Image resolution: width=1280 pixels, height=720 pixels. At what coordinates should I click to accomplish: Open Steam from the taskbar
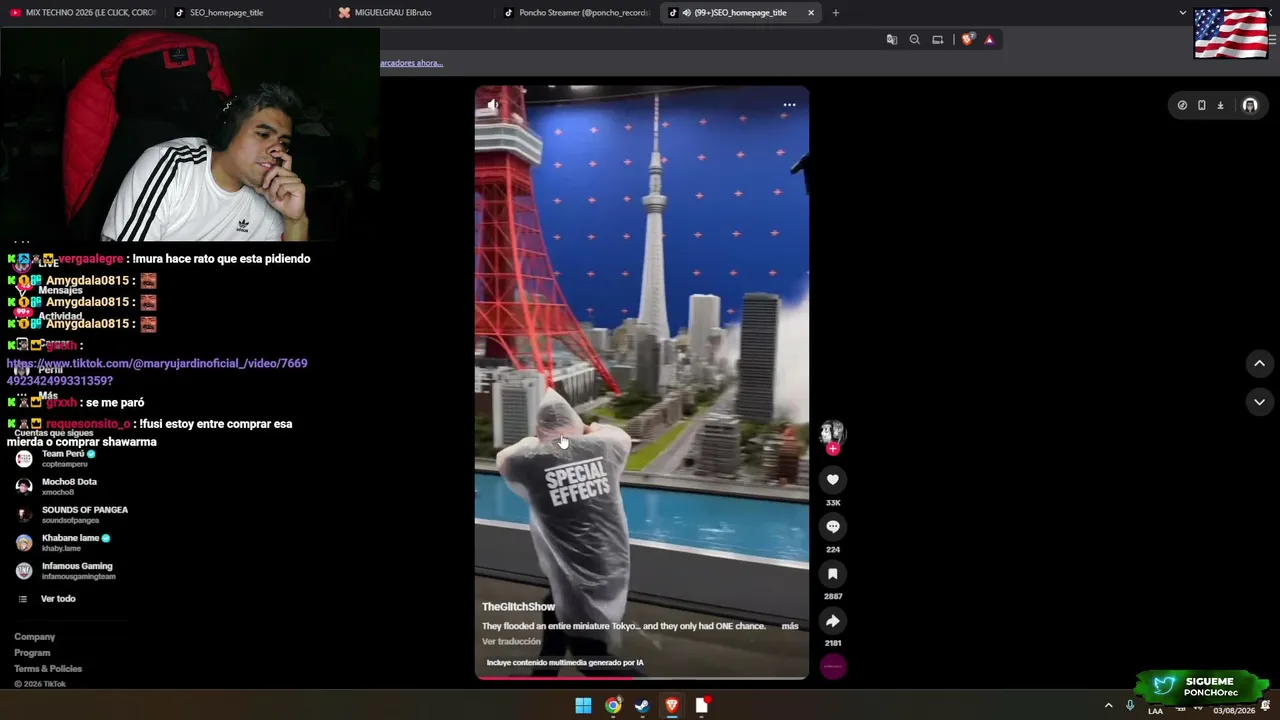(x=642, y=706)
